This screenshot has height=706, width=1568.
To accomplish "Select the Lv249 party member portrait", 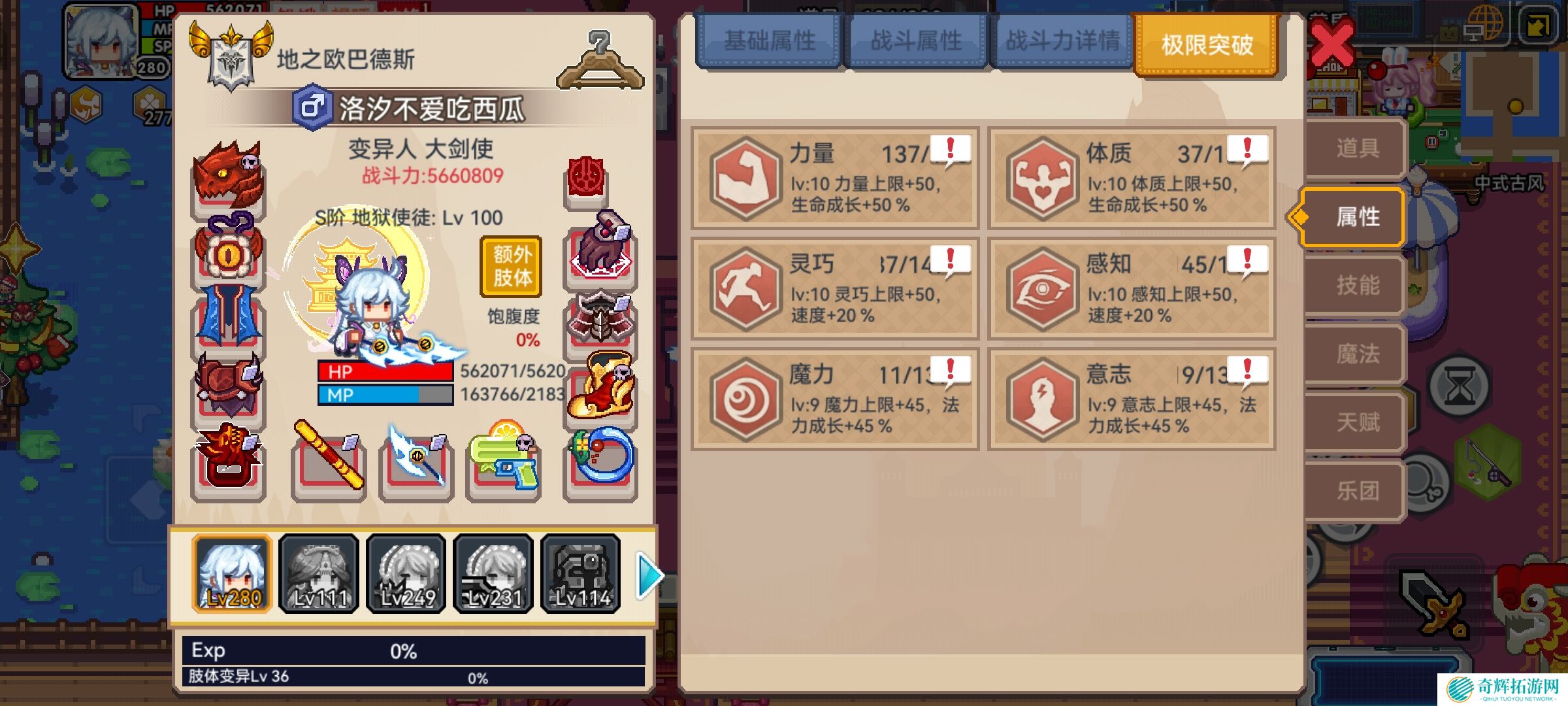I will (x=406, y=574).
